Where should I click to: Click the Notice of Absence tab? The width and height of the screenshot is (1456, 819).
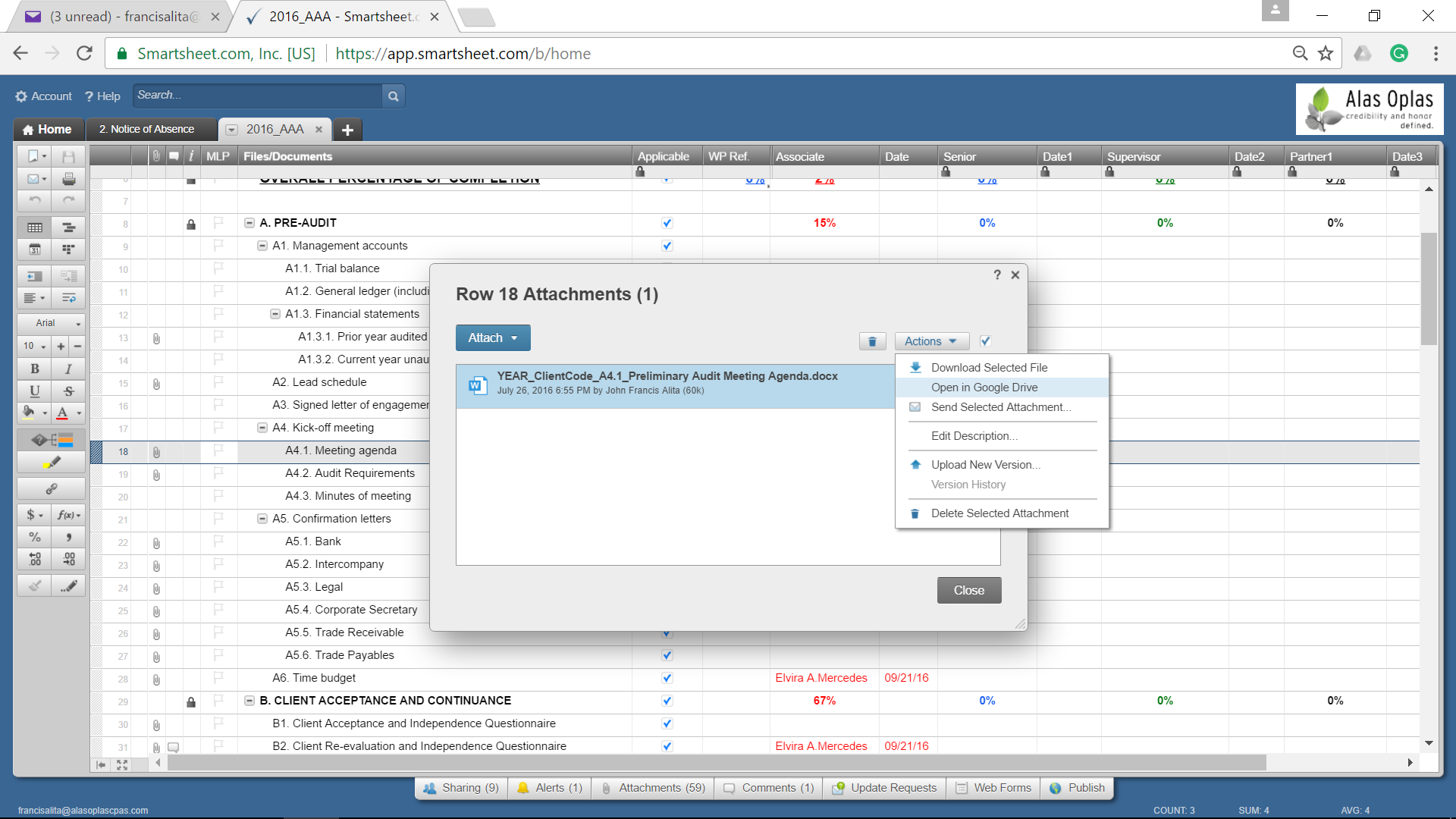(148, 129)
